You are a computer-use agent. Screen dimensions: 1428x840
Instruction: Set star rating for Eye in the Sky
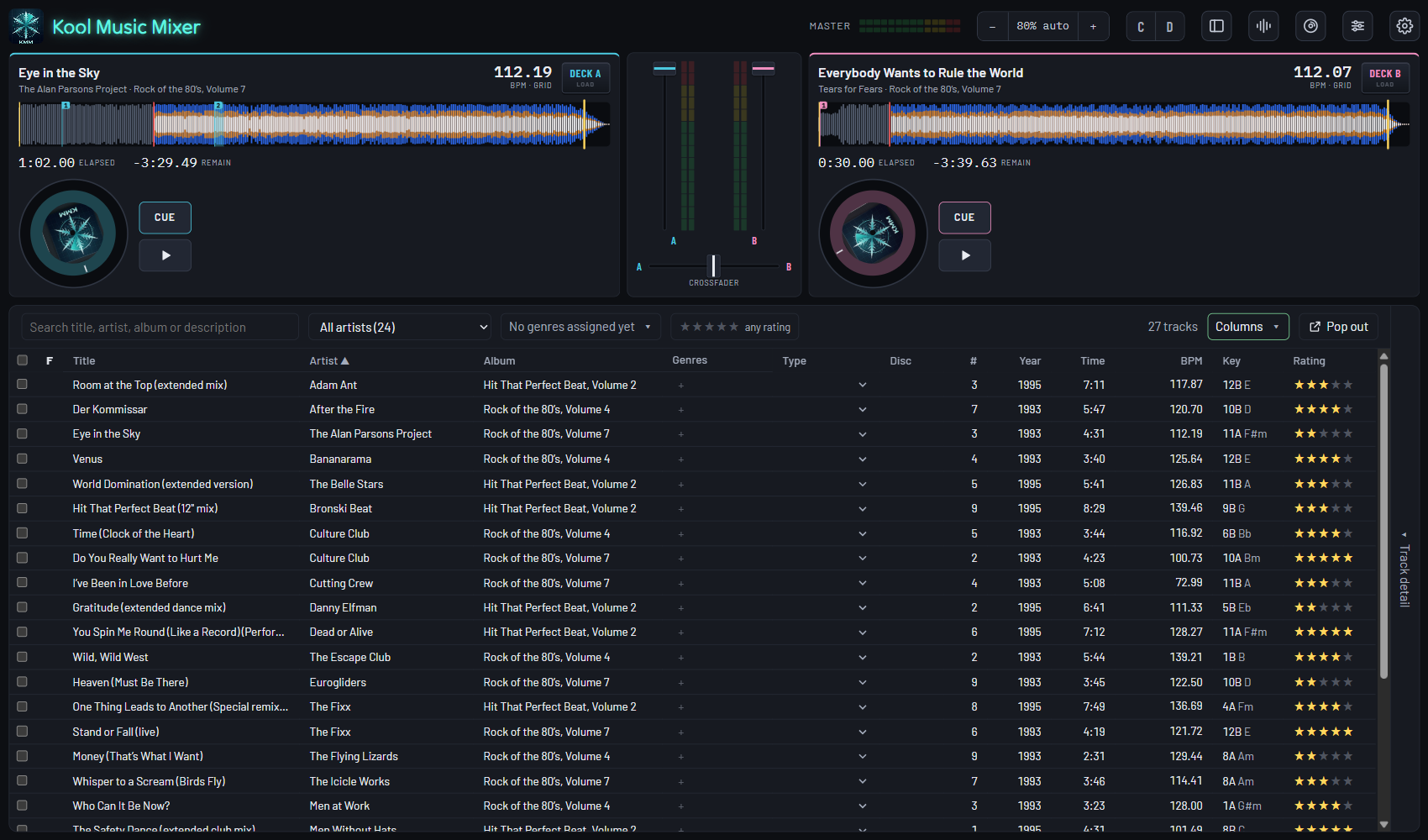point(1323,433)
